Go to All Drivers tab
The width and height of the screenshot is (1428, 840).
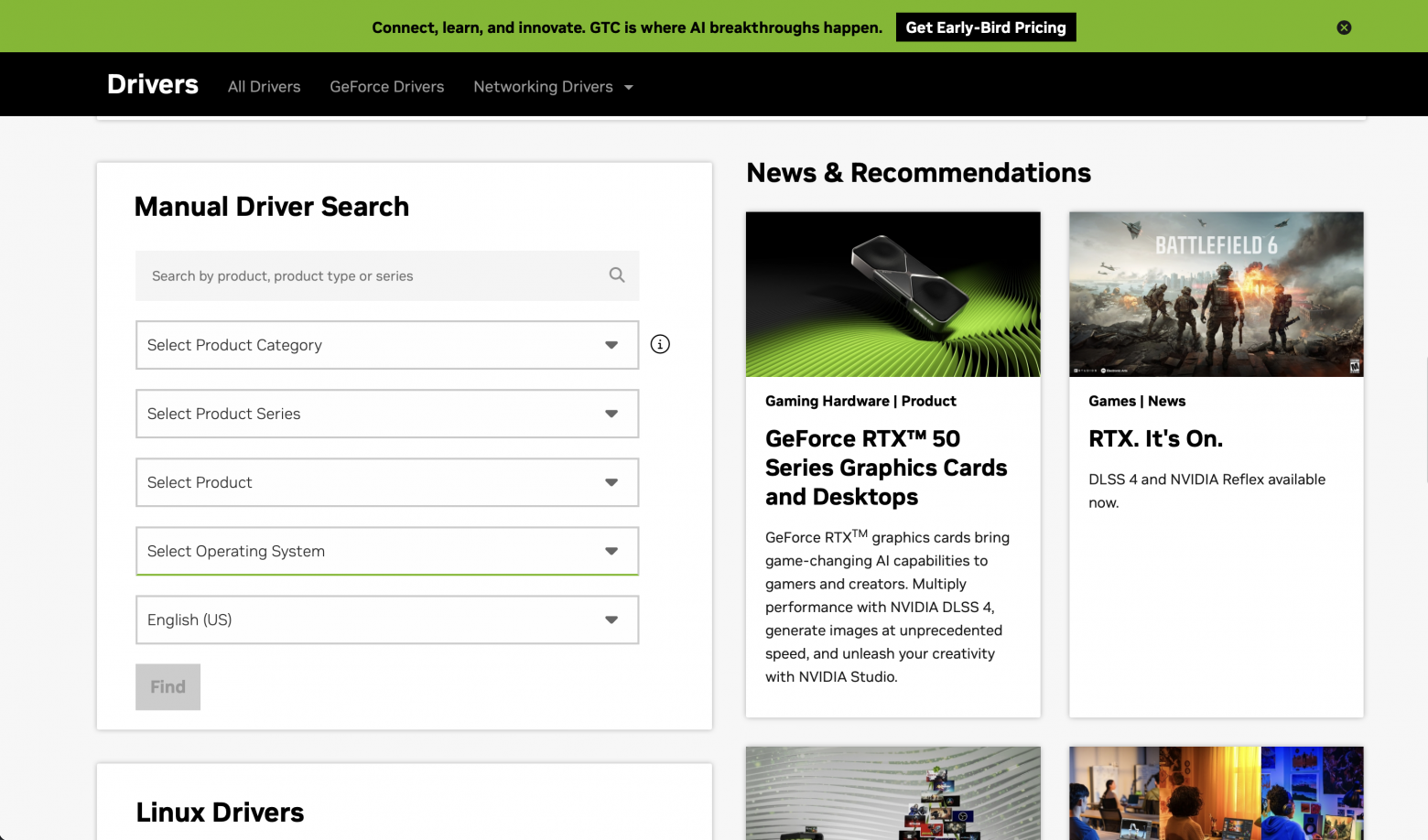coord(264,87)
